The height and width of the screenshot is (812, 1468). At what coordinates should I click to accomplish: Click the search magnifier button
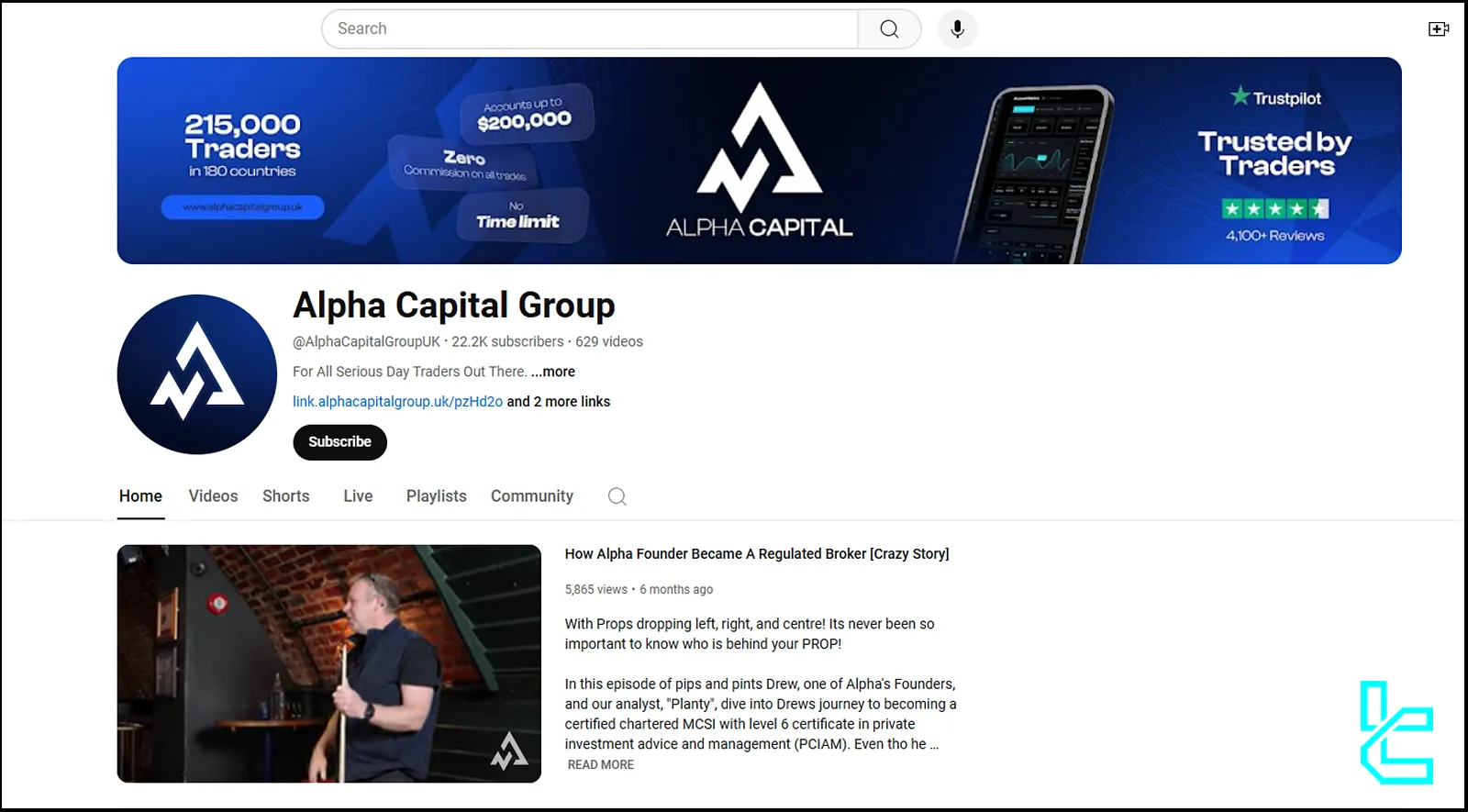click(x=889, y=29)
